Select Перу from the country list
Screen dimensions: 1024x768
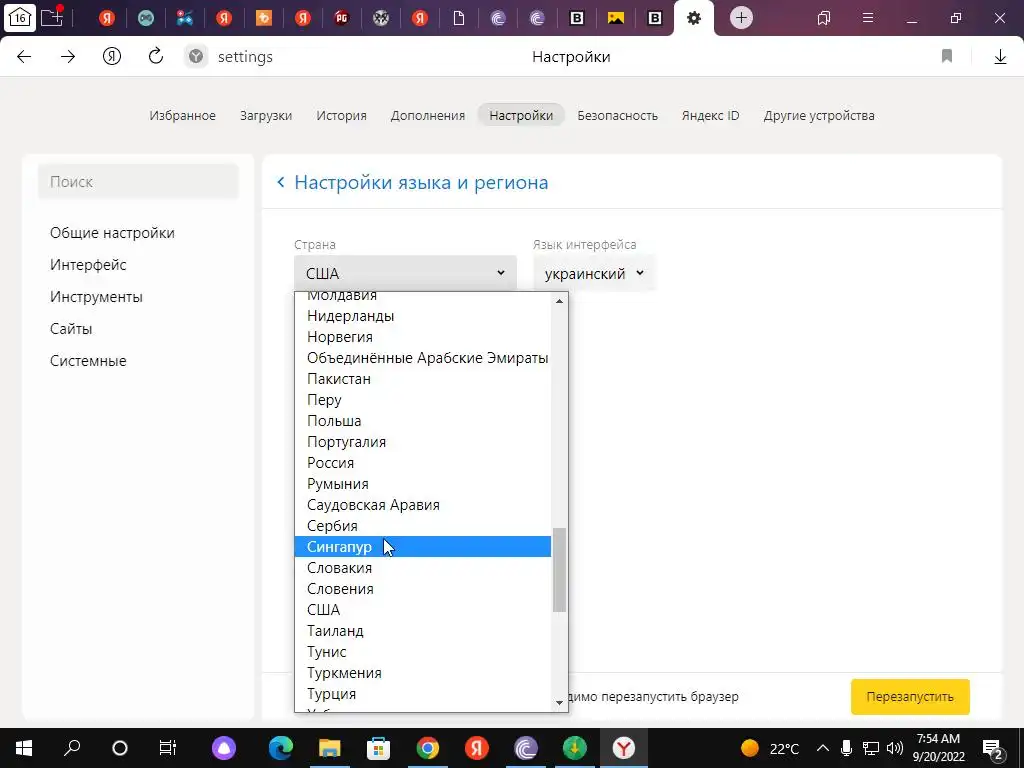coord(423,400)
